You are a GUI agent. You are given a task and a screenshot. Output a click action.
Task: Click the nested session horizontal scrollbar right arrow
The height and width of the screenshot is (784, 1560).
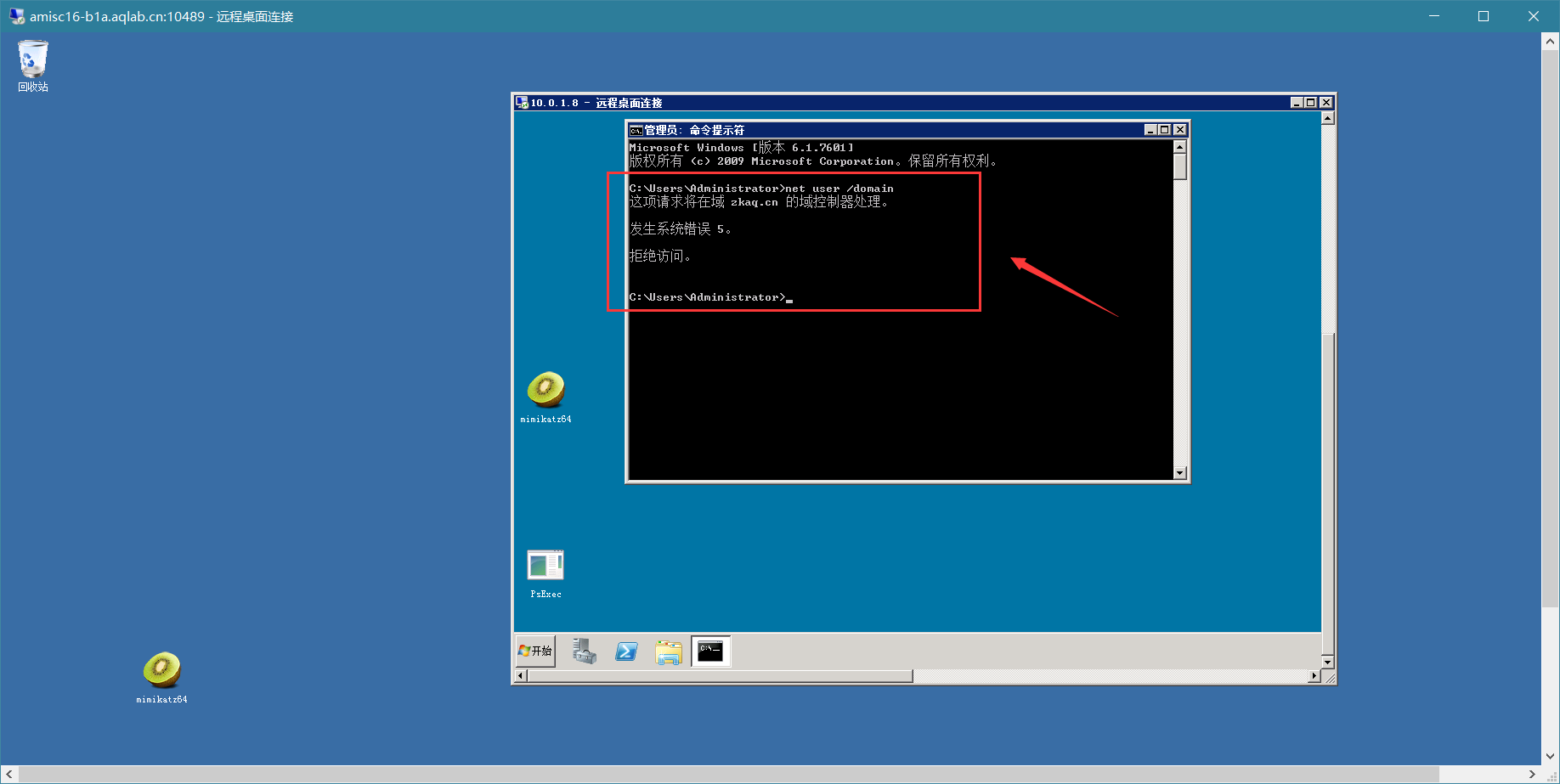[x=1314, y=676]
